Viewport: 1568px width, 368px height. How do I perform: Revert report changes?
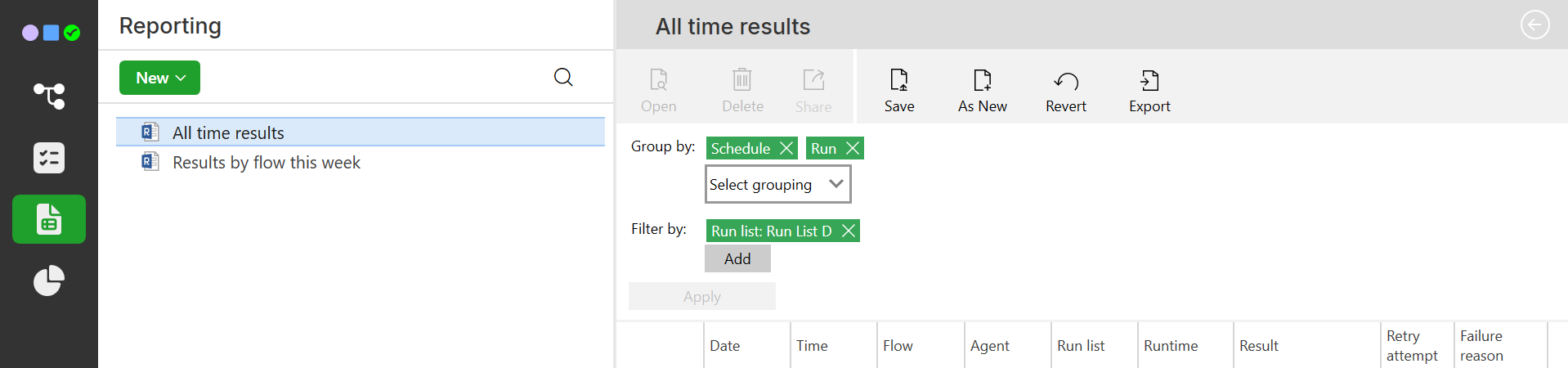coord(1065,90)
